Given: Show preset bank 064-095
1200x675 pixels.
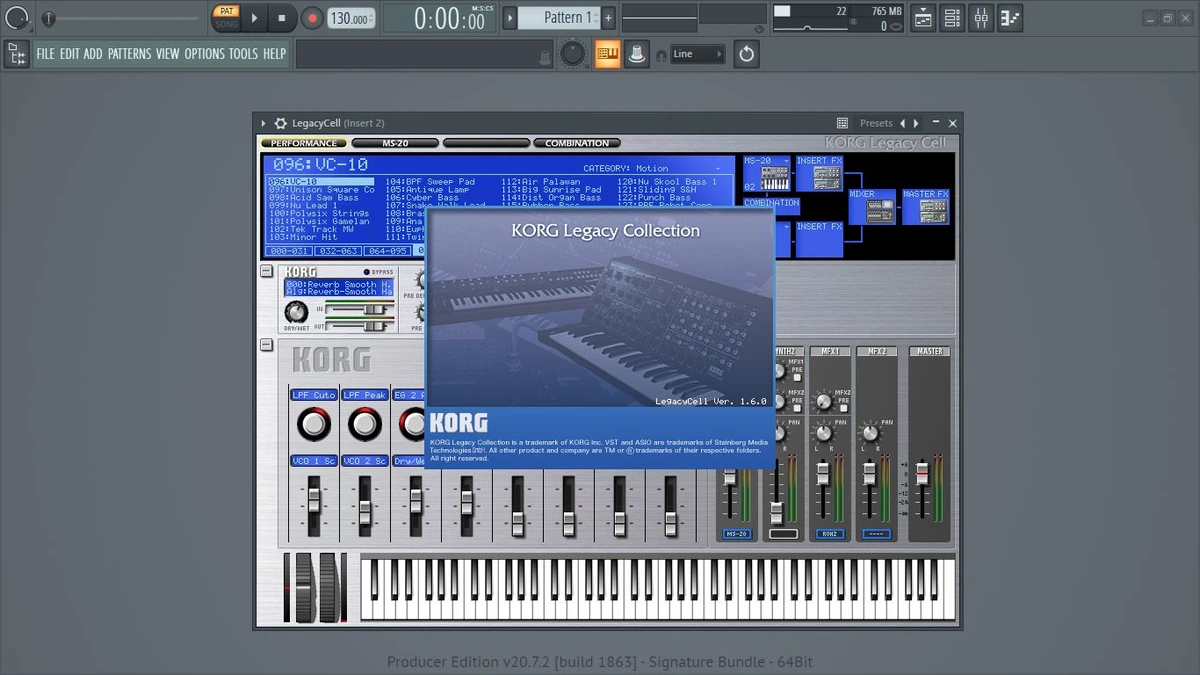Looking at the screenshot, I should [385, 251].
